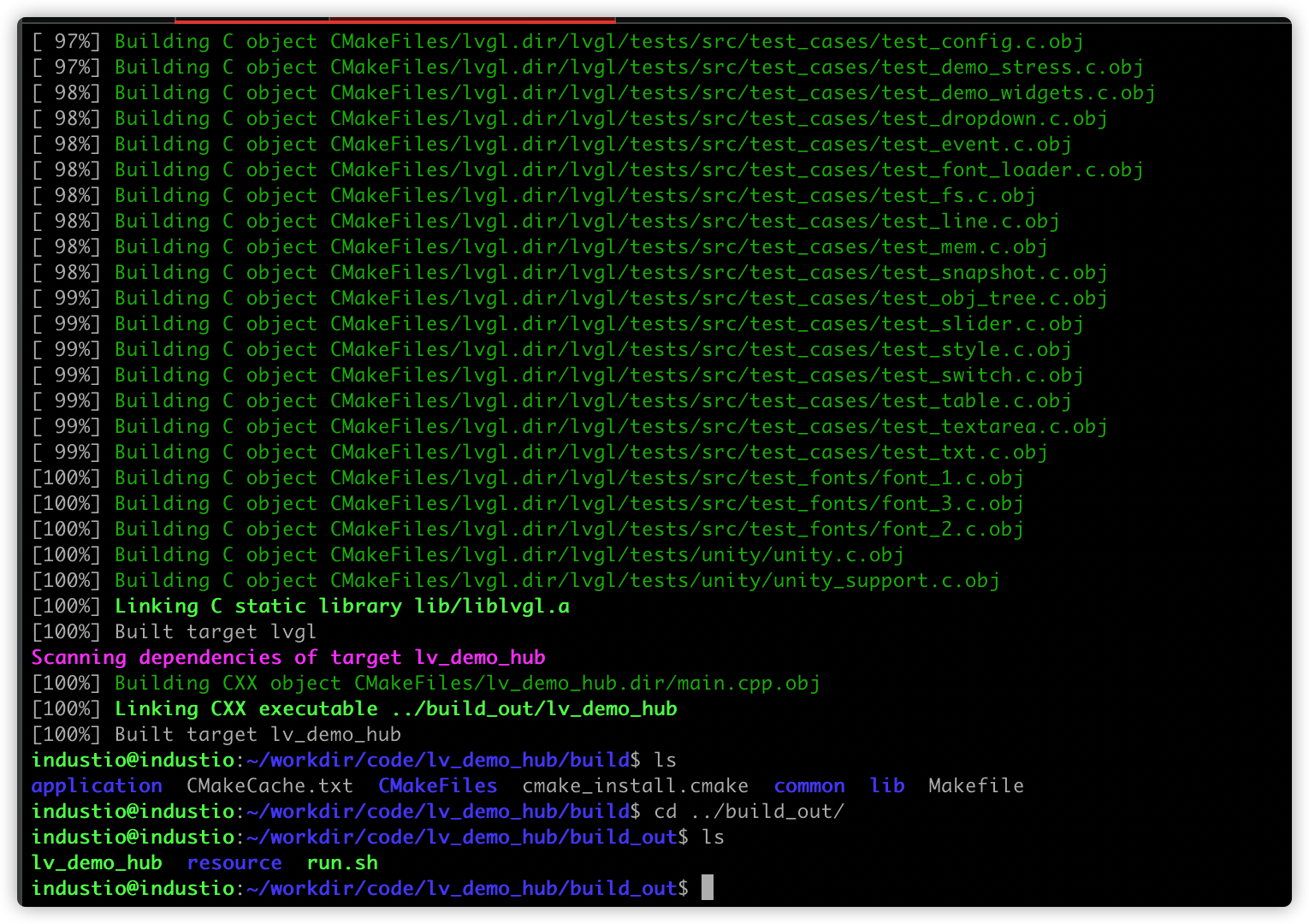Click the 'lib' directory in ls output
This screenshot has height=924, width=1309.
tap(887, 785)
